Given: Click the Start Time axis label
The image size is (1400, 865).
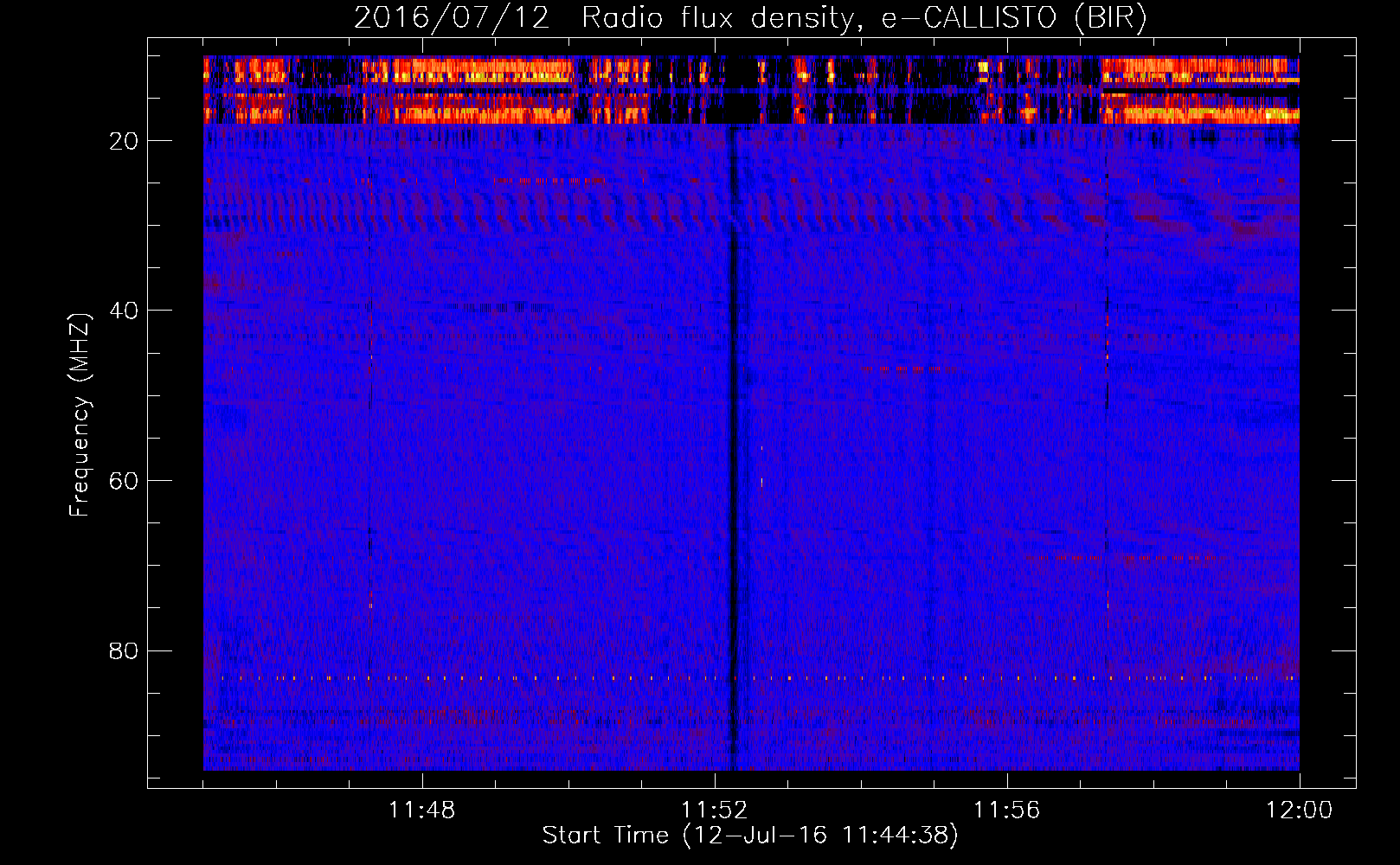Looking at the screenshot, I should [750, 836].
